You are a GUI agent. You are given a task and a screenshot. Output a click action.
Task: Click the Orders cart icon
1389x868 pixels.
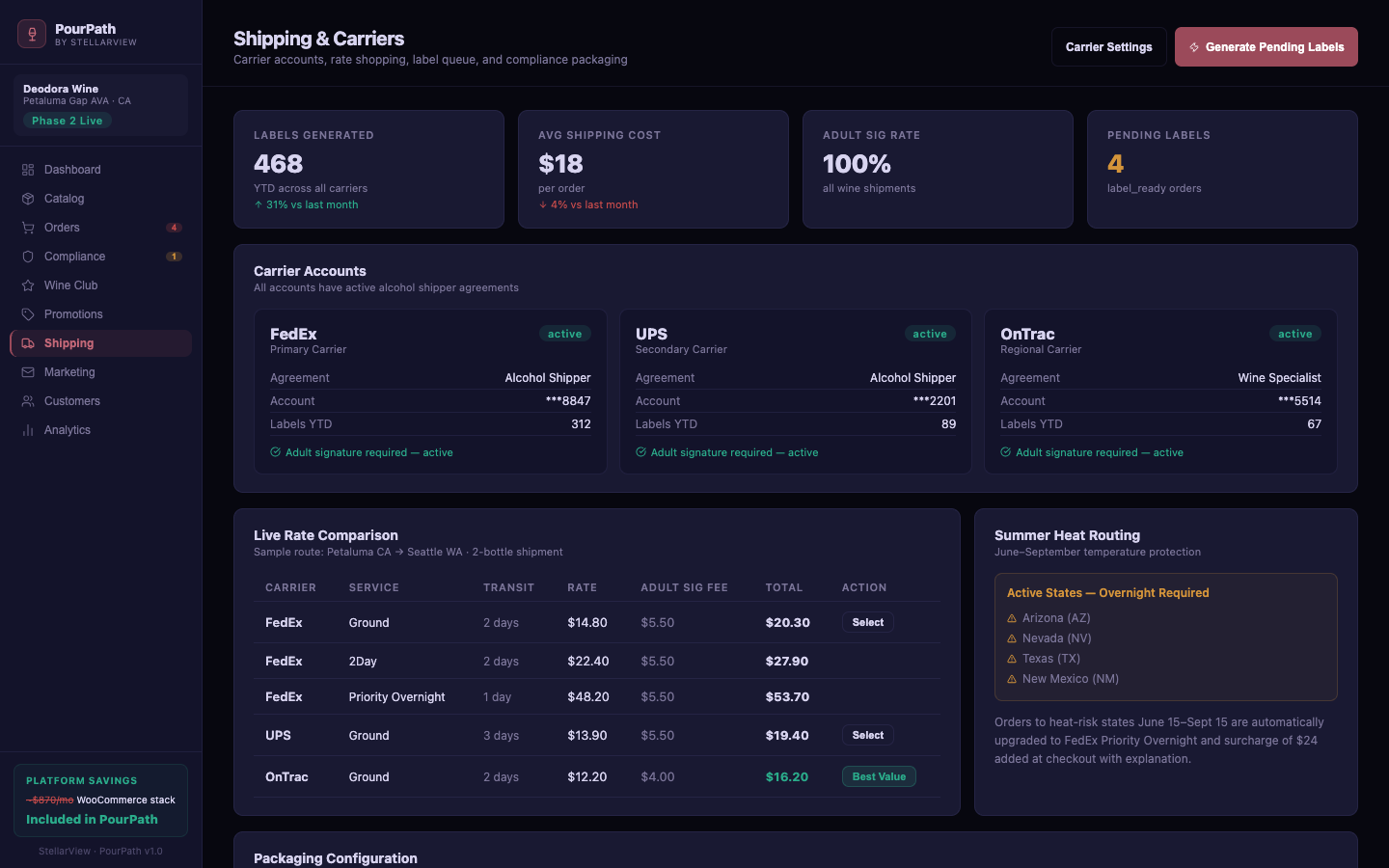tap(28, 228)
